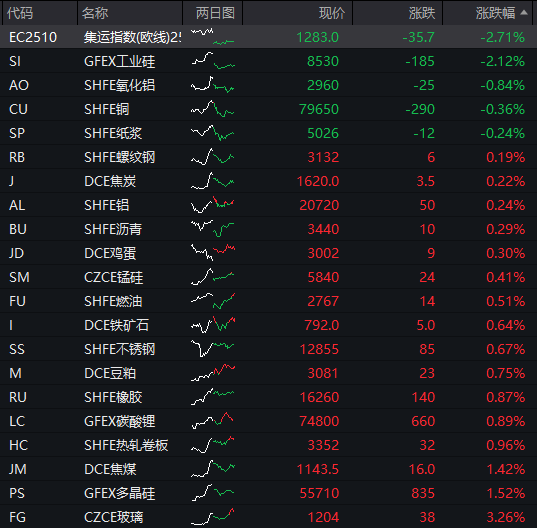Select the EC2510 code cell
The image size is (537, 528).
pos(33,37)
